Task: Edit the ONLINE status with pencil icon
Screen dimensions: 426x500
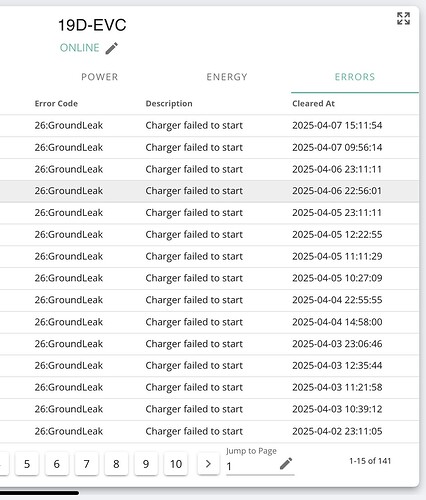Action: pos(112,48)
